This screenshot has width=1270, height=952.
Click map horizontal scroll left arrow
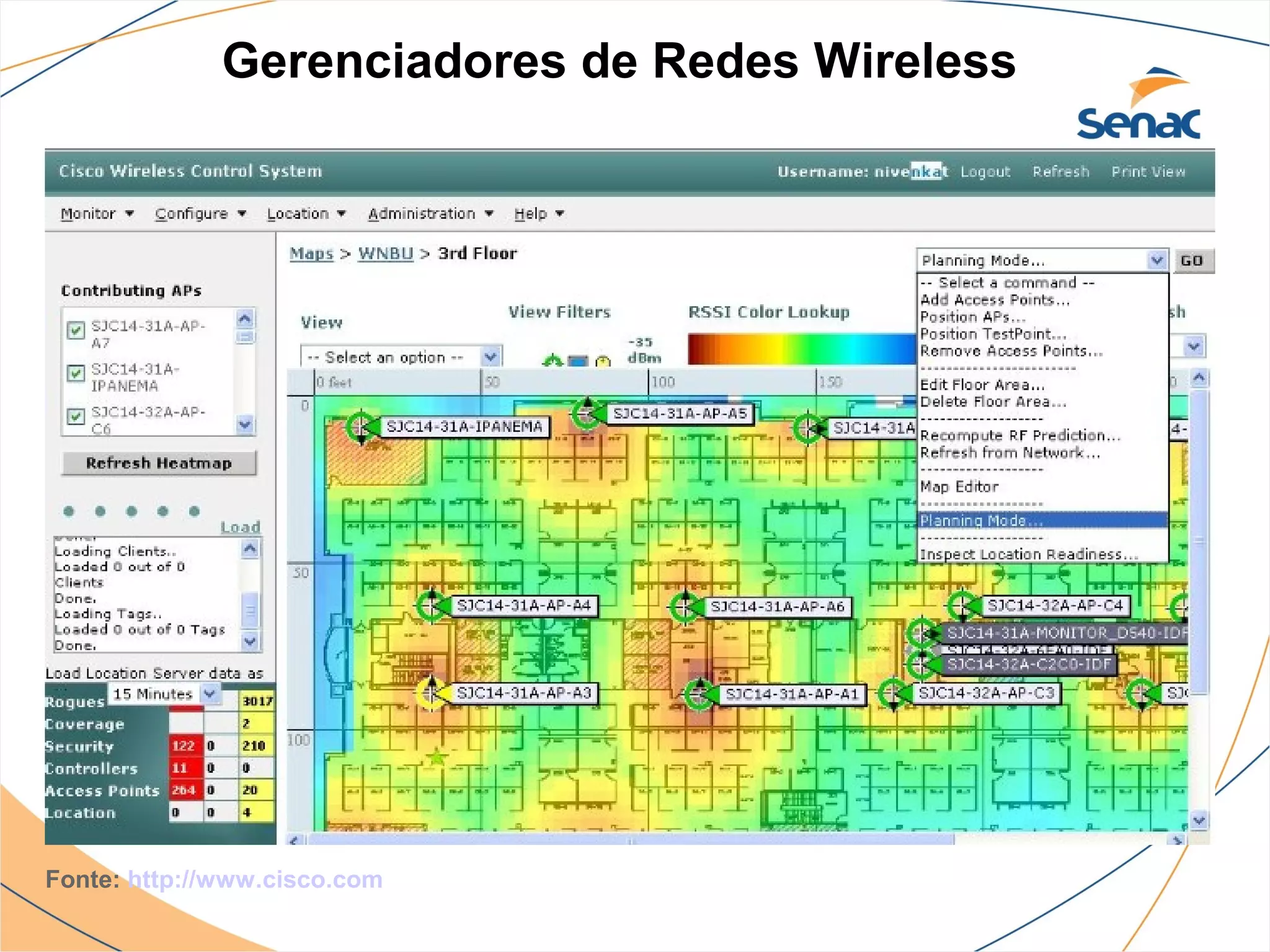click(x=295, y=840)
